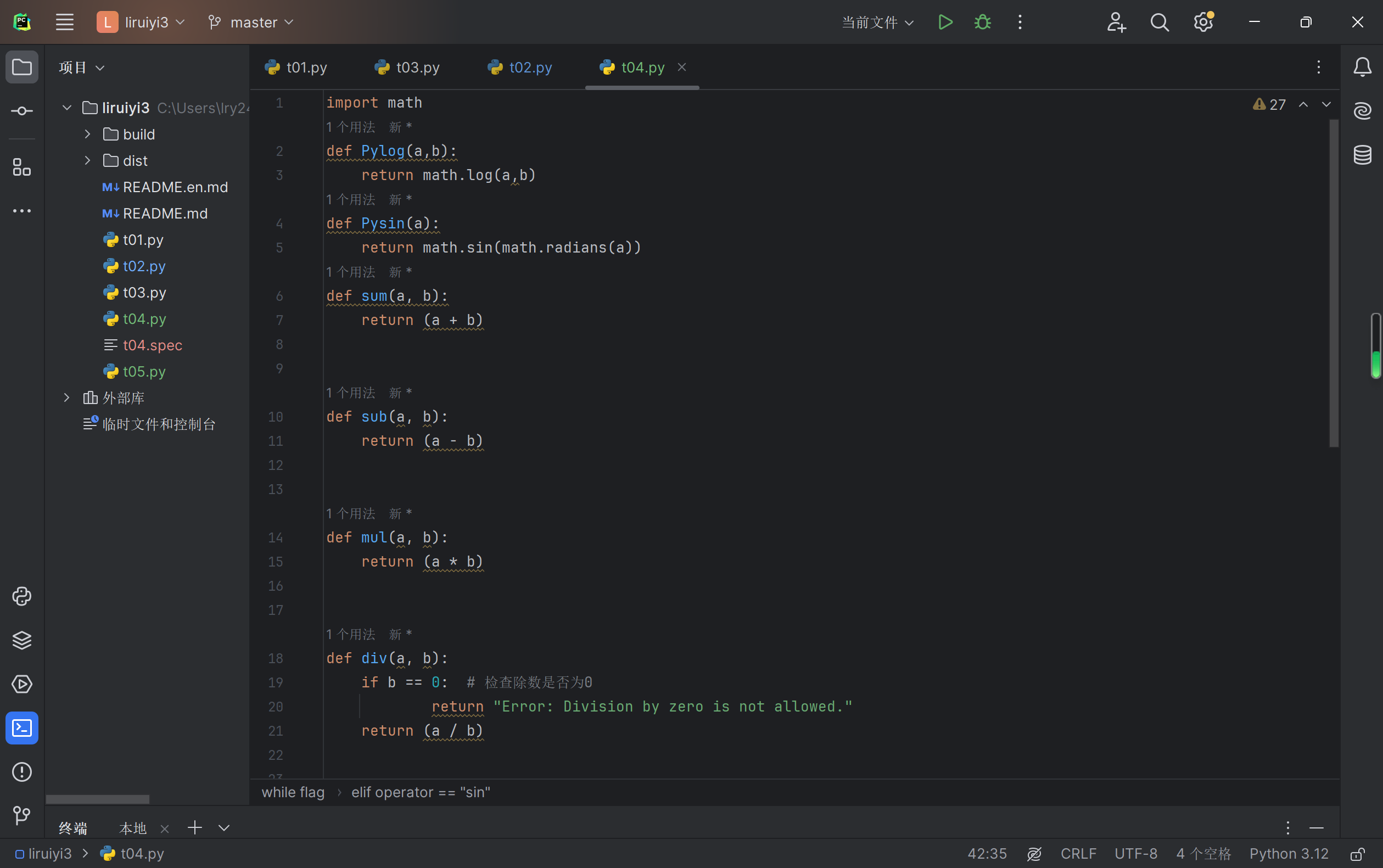Click the editor vertical scrollbar
This screenshot has height=868, width=1383.
(1334, 282)
